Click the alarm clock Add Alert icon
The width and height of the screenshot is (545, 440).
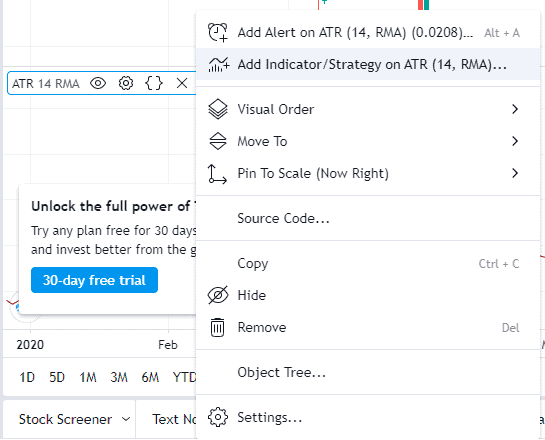point(218,33)
